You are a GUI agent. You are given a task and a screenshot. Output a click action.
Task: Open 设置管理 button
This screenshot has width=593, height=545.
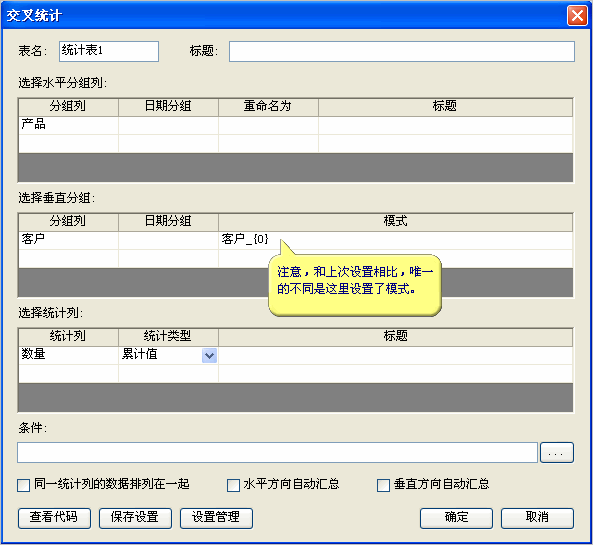[216, 518]
